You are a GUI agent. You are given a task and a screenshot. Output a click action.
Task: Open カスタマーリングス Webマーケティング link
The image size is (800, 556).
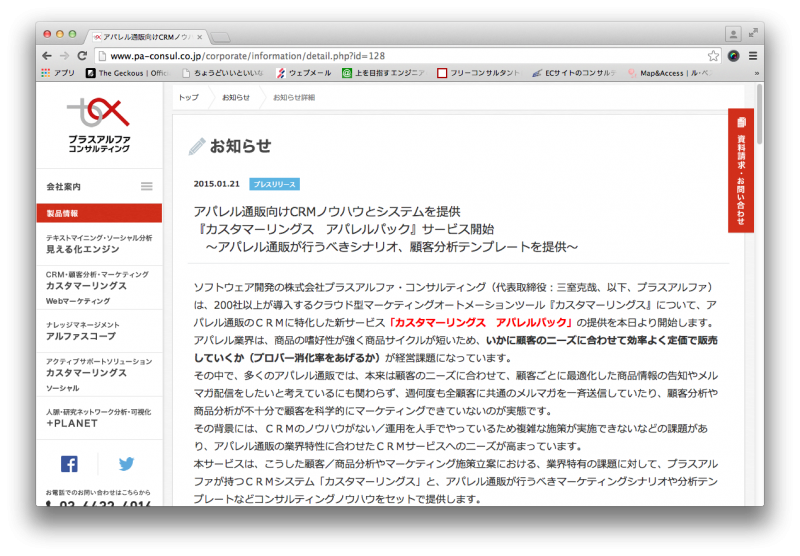[99, 288]
